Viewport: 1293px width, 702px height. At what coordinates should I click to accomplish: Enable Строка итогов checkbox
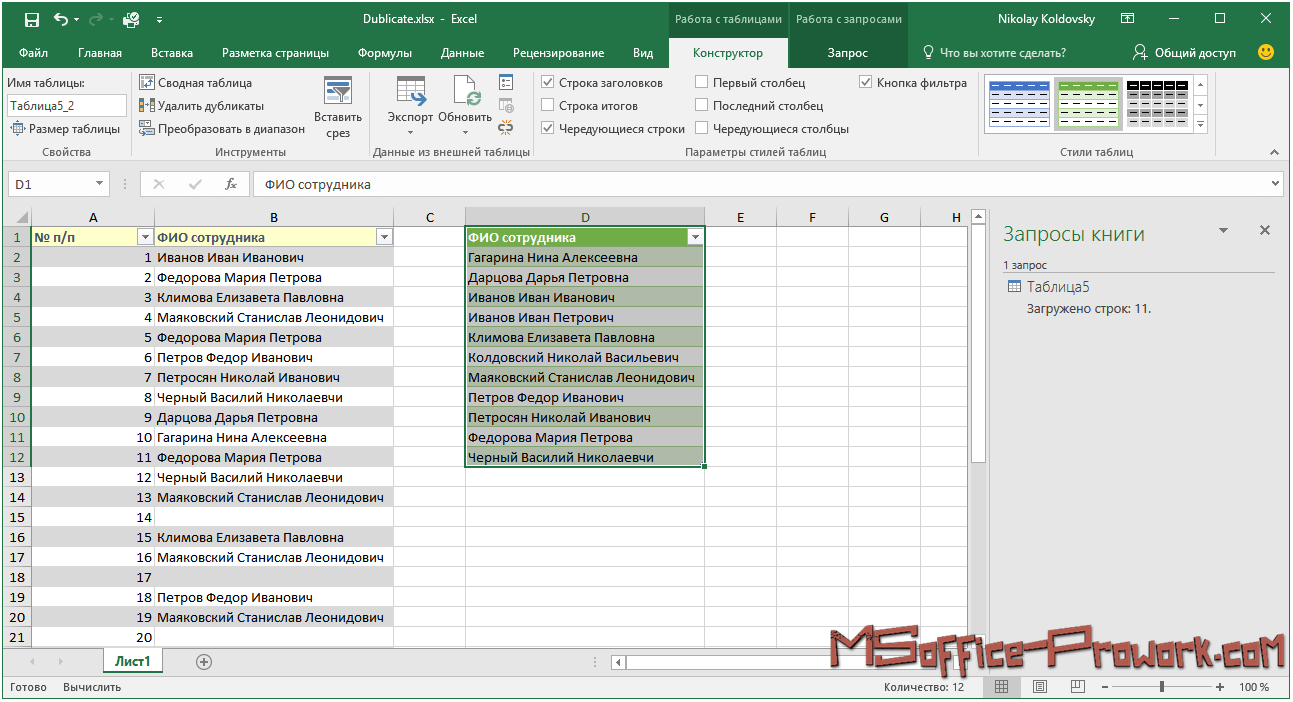pyautogui.click(x=548, y=106)
